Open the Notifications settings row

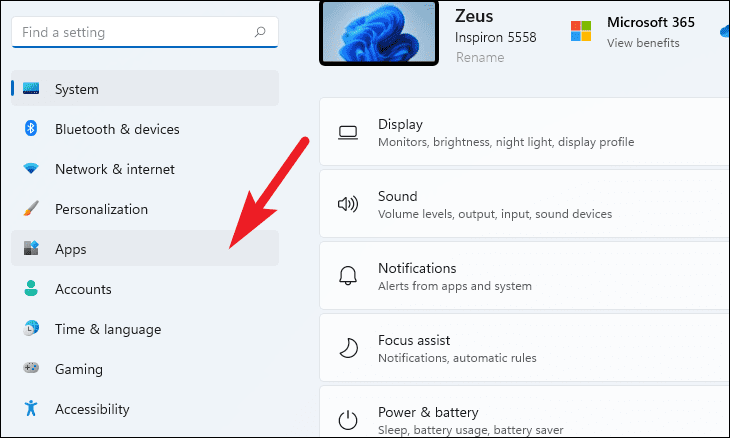click(x=524, y=276)
